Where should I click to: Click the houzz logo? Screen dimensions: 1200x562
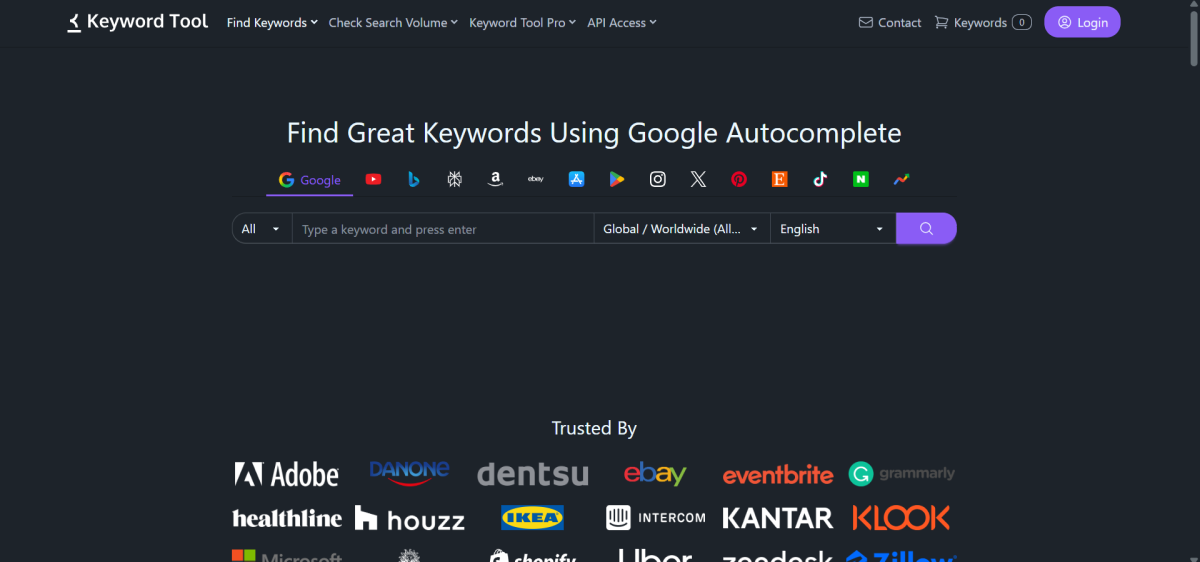tap(410, 519)
